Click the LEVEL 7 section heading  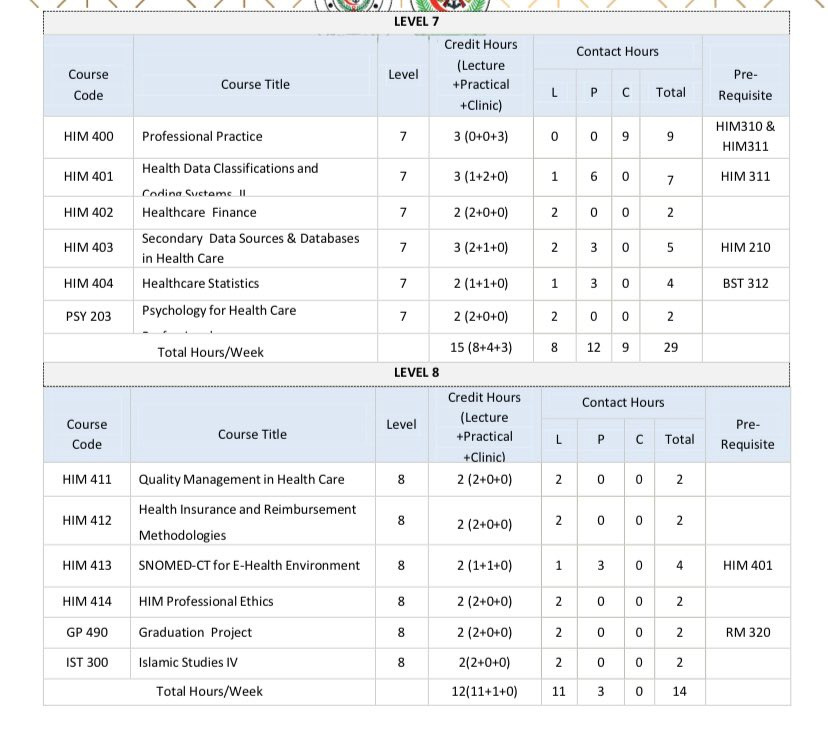click(x=416, y=22)
